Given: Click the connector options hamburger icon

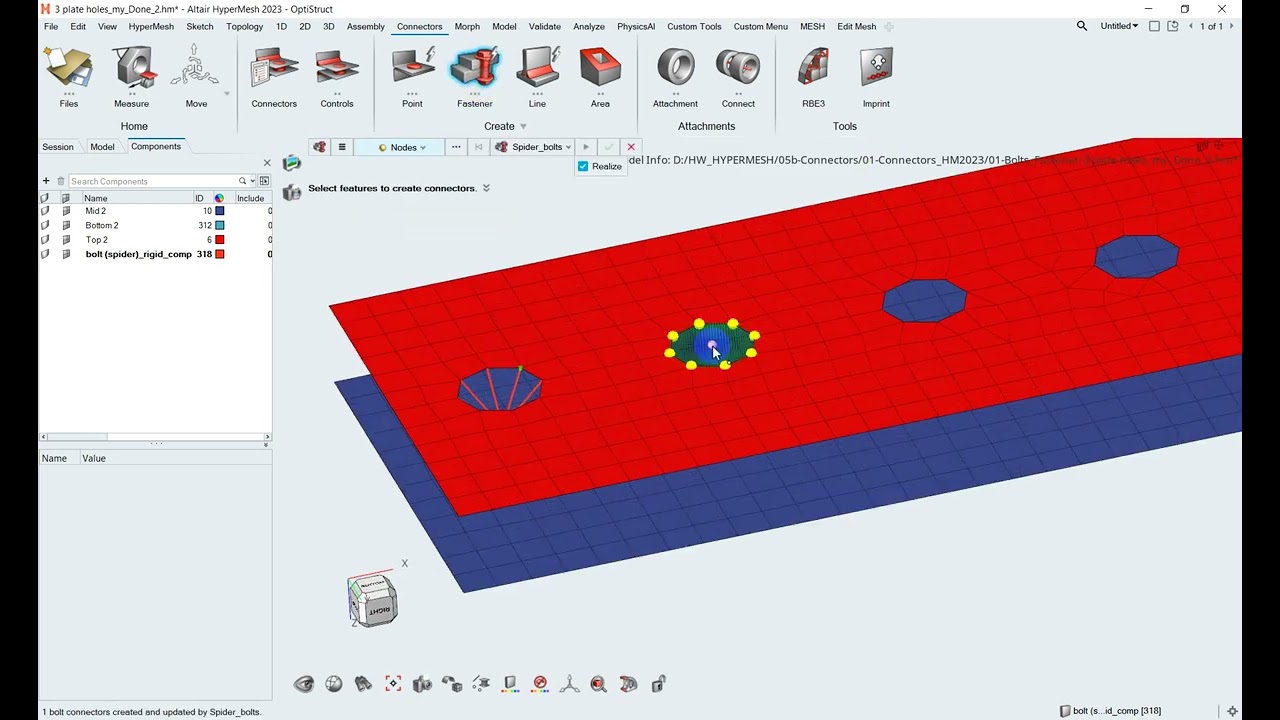Looking at the screenshot, I should coord(341,147).
